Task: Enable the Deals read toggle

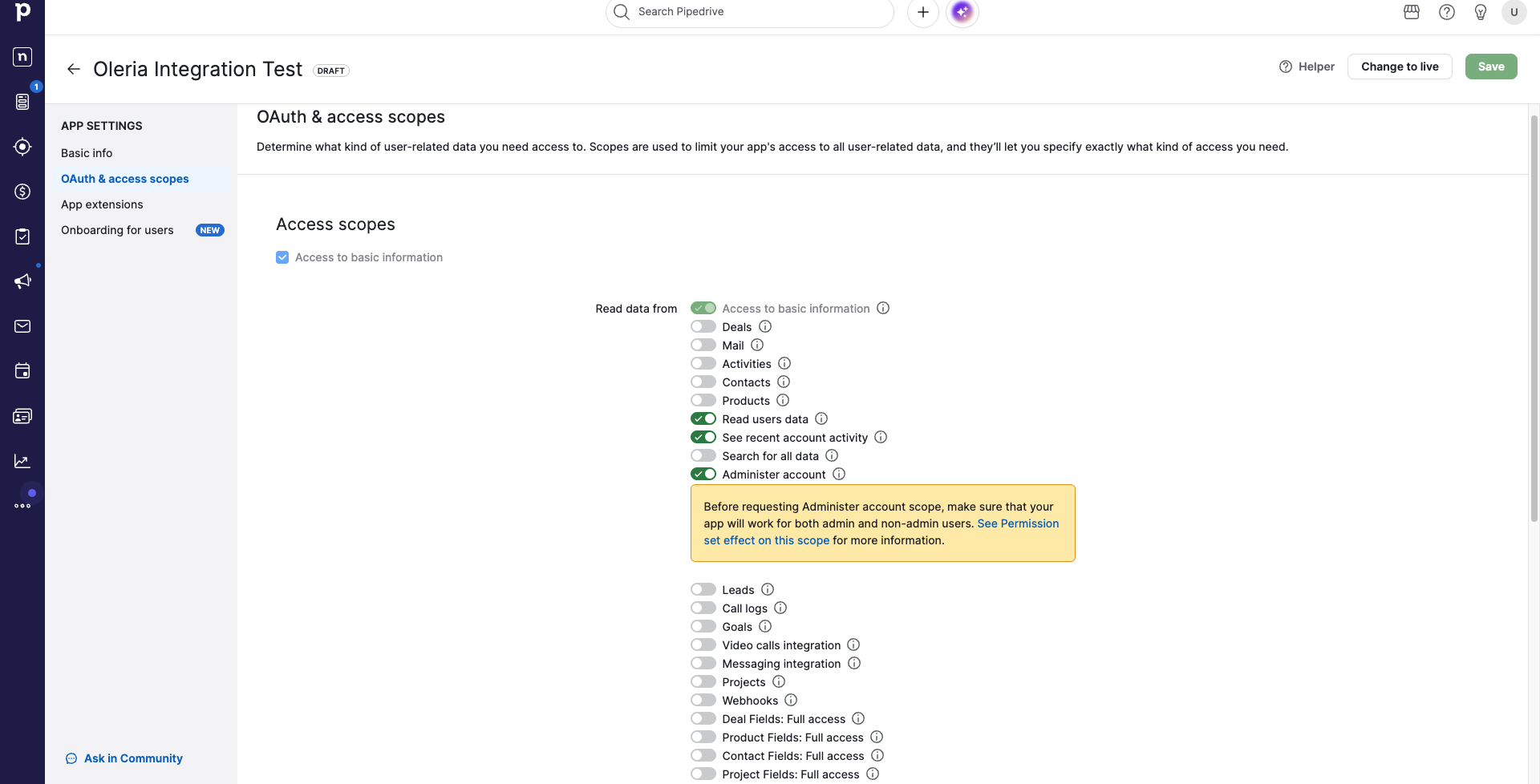Action: coord(703,326)
